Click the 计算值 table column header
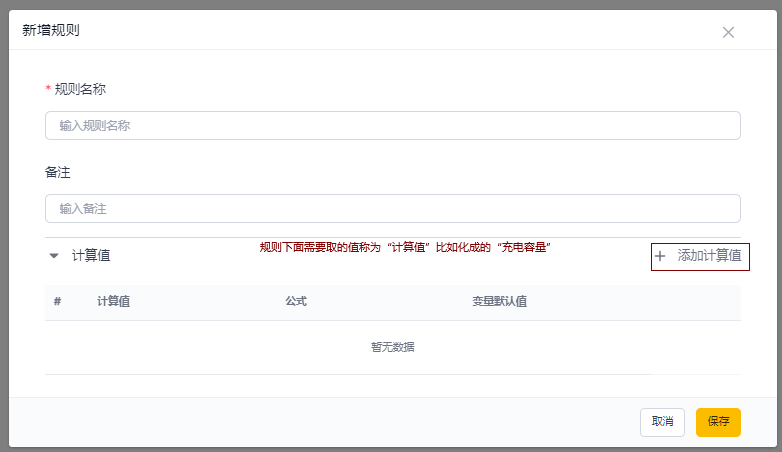782x452 pixels. [x=113, y=302]
